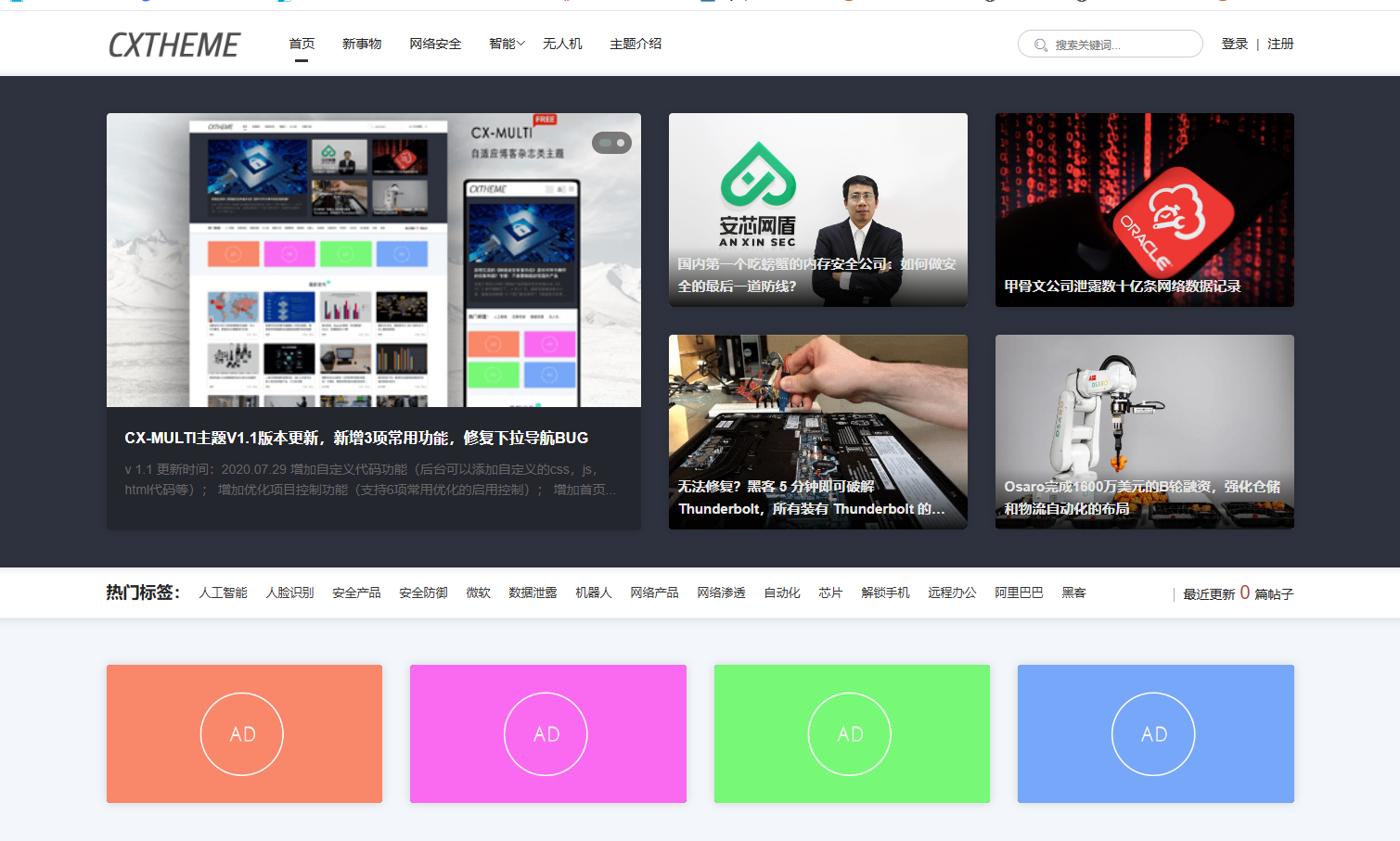Click the magenta AD banner

pyautogui.click(x=548, y=733)
